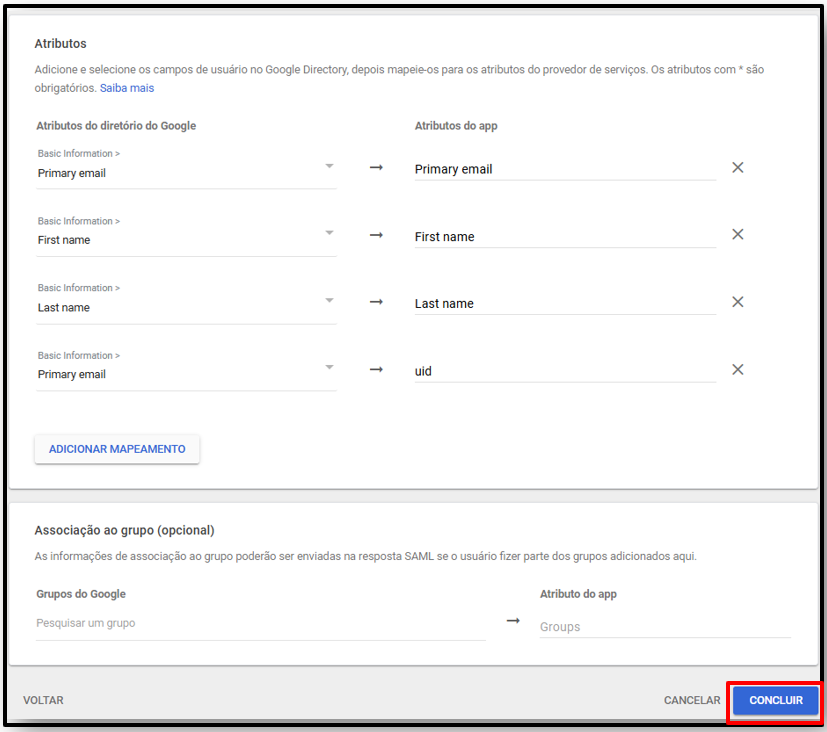Expand the First name directory attribute dropdown
Screen dimensions: 827x732
click(x=186, y=235)
